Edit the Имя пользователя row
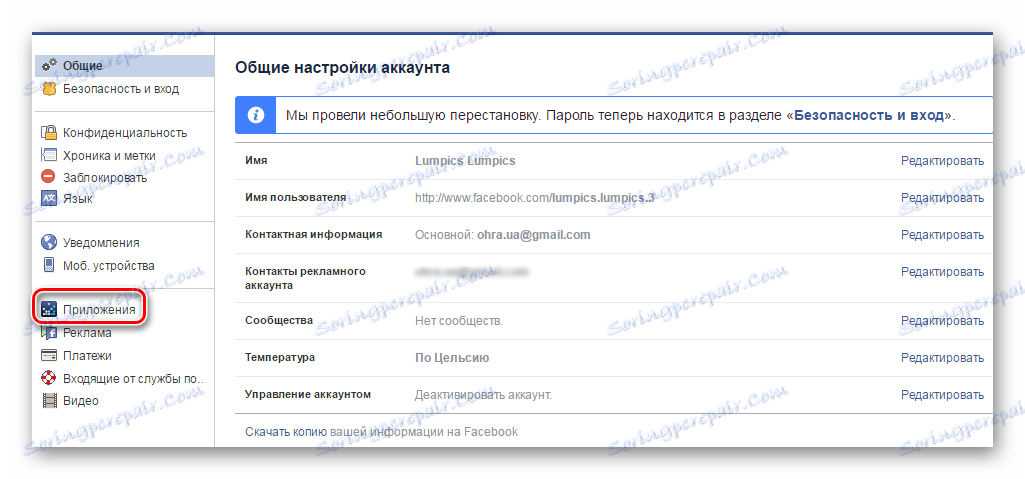This screenshot has height=479, width=1025. (x=942, y=197)
